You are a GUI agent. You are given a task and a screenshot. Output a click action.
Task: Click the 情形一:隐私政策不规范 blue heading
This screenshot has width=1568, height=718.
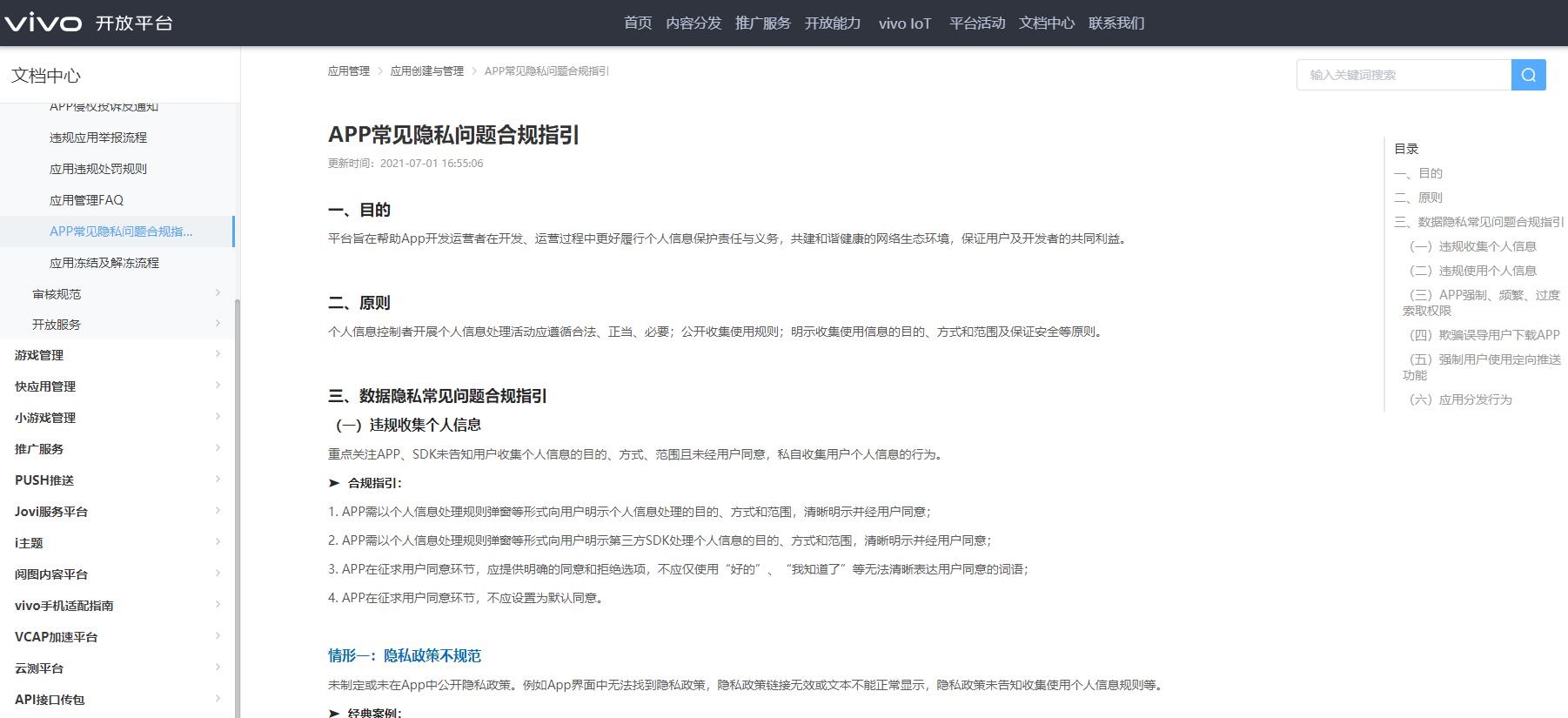(405, 655)
